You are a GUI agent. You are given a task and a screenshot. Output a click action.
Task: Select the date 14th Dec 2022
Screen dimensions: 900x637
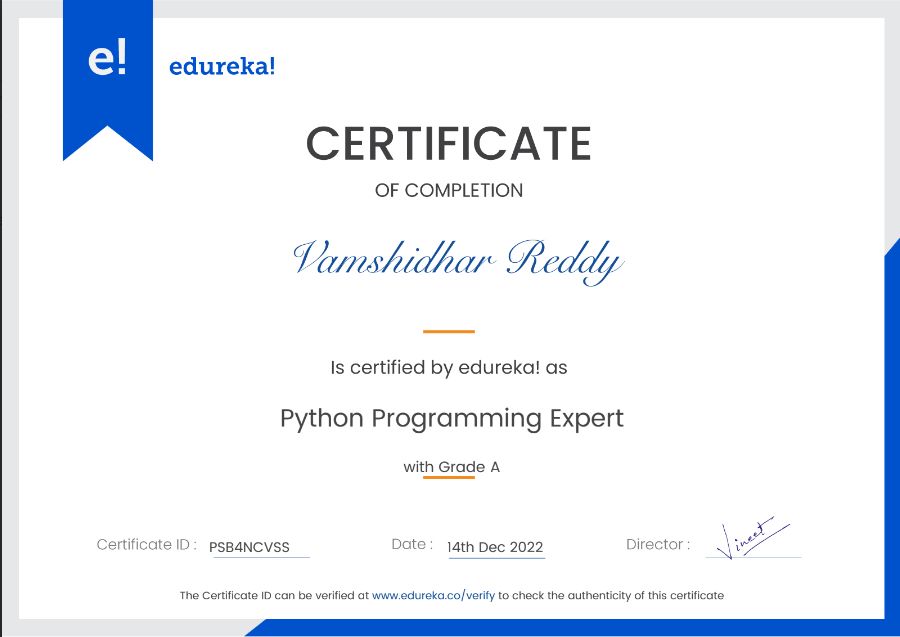pyautogui.click(x=495, y=547)
